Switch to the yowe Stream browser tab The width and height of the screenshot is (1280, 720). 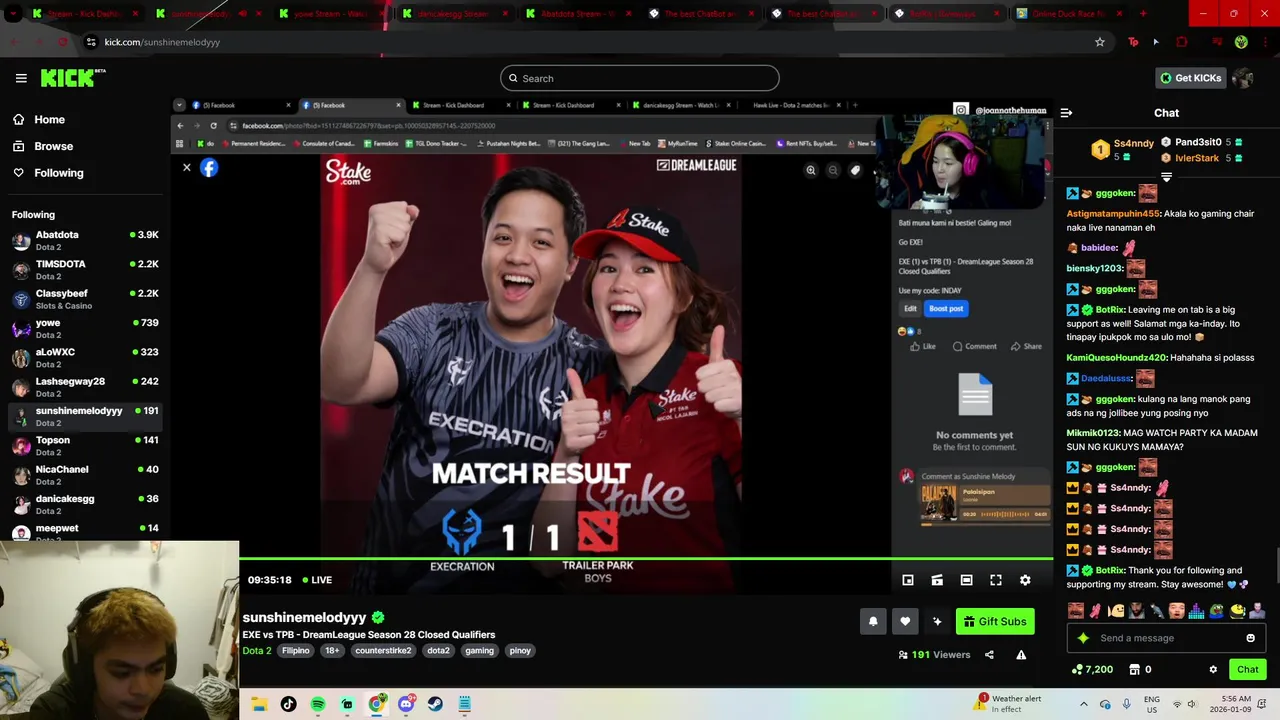[332, 14]
